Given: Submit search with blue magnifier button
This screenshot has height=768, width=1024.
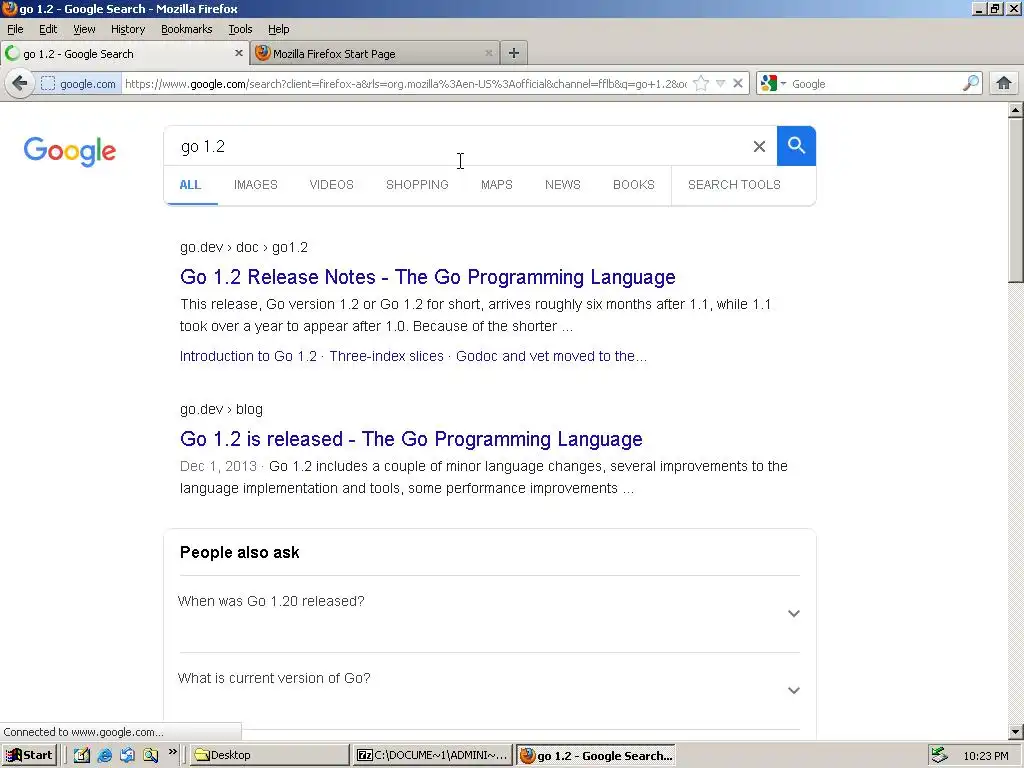Looking at the screenshot, I should [796, 146].
